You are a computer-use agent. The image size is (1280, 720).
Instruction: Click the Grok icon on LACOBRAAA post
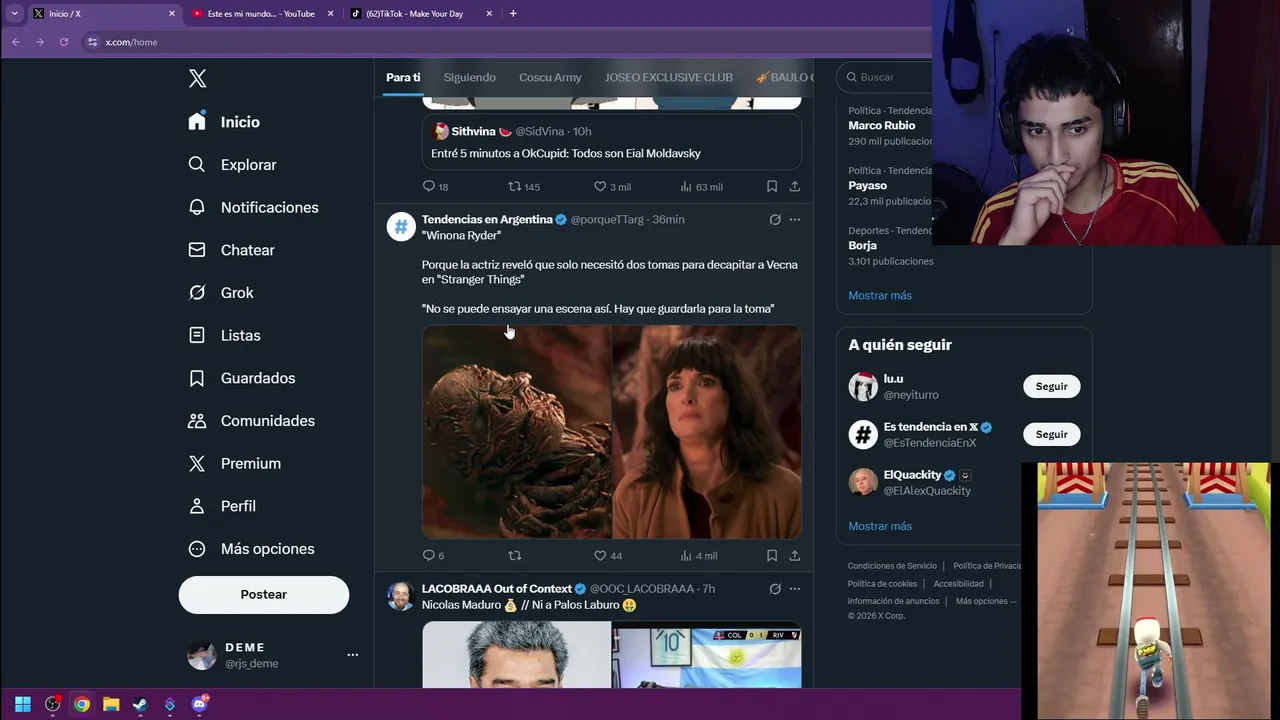[775, 589]
